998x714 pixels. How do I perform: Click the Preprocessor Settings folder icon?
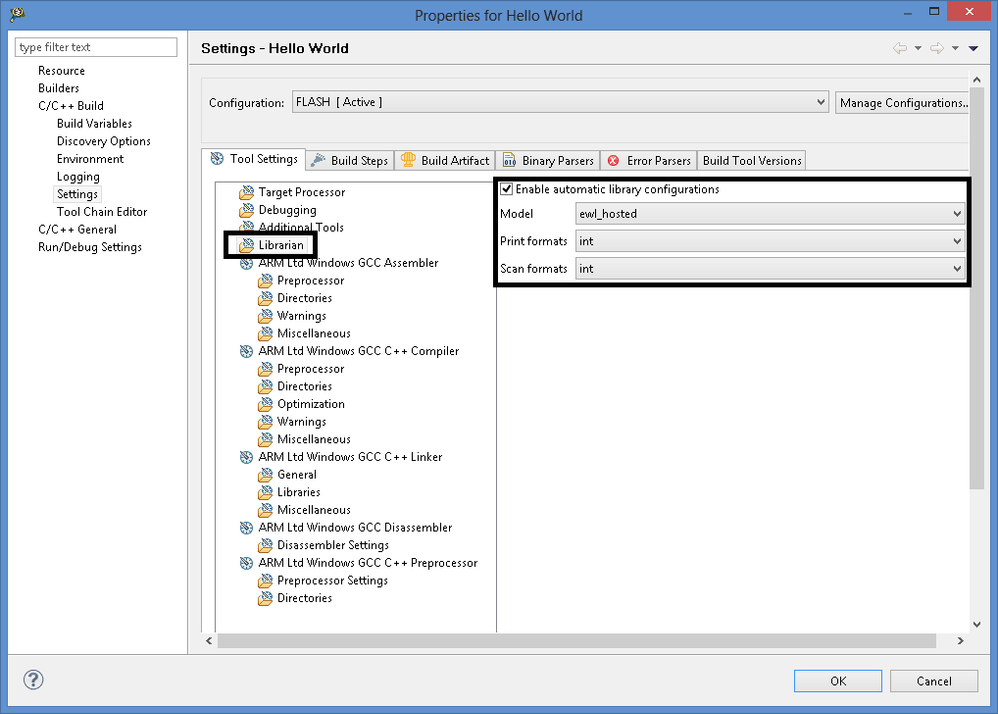(x=265, y=580)
